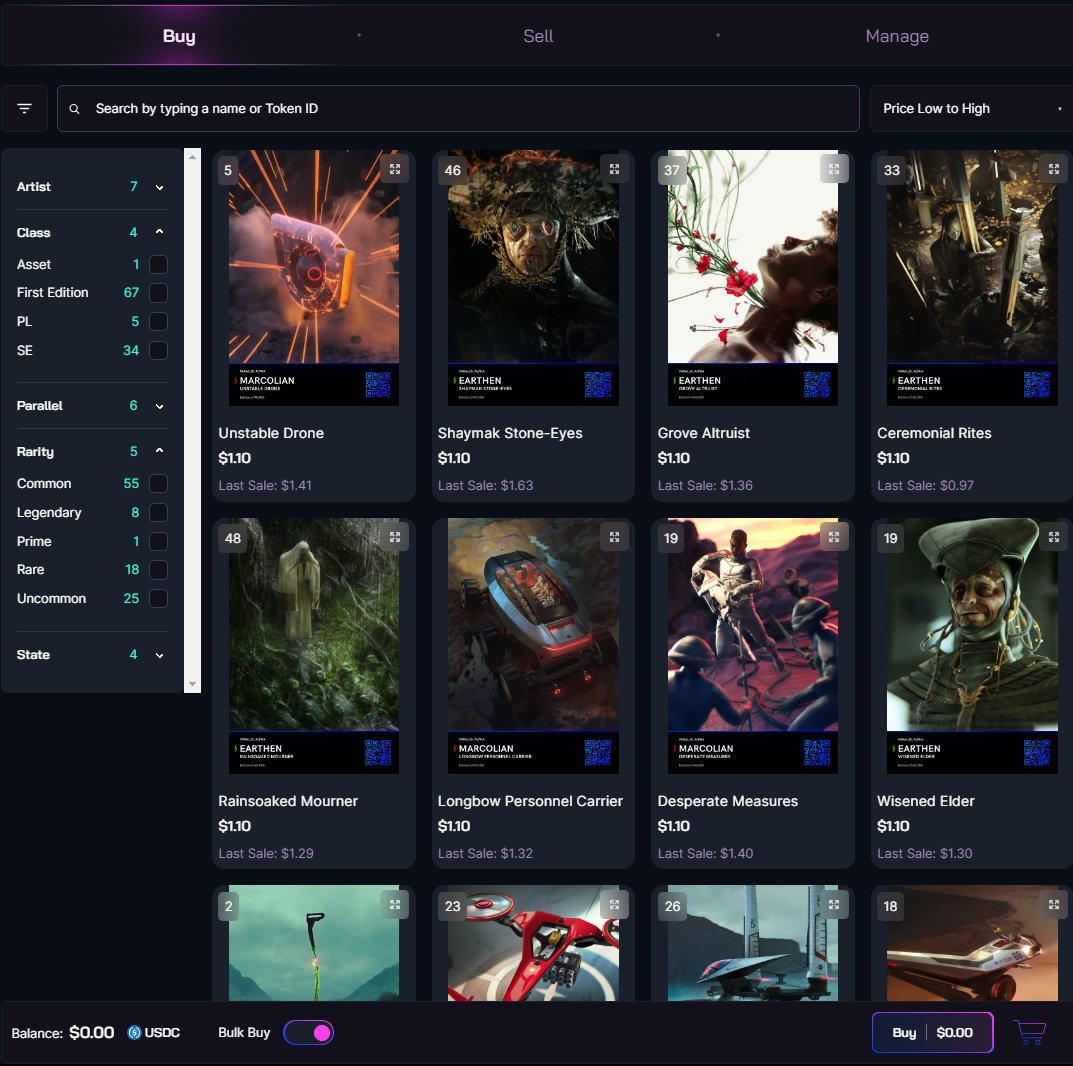Image resolution: width=1073 pixels, height=1066 pixels.
Task: Click the filter panel scroll up arrow
Action: (192, 157)
